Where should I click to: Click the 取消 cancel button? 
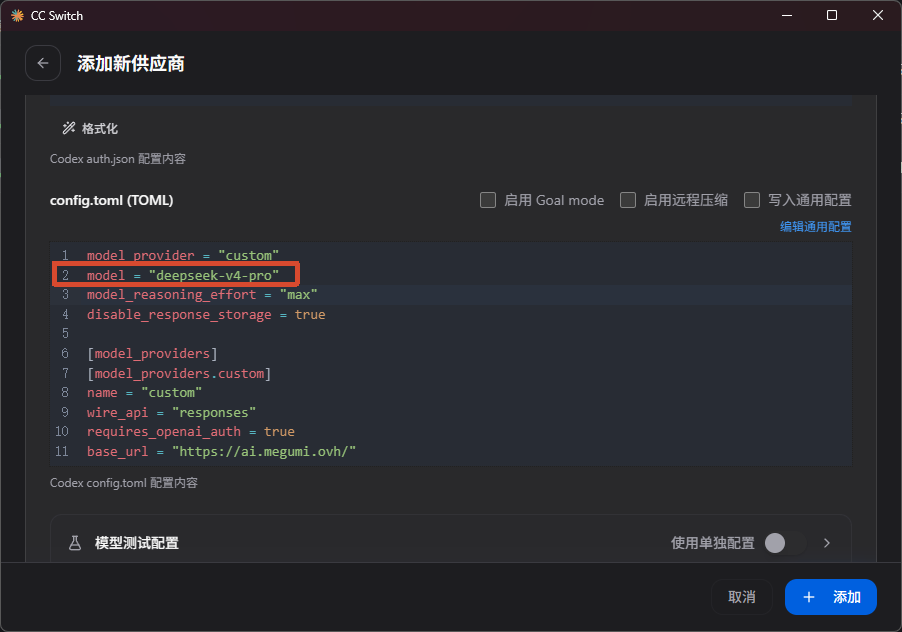tap(742, 597)
